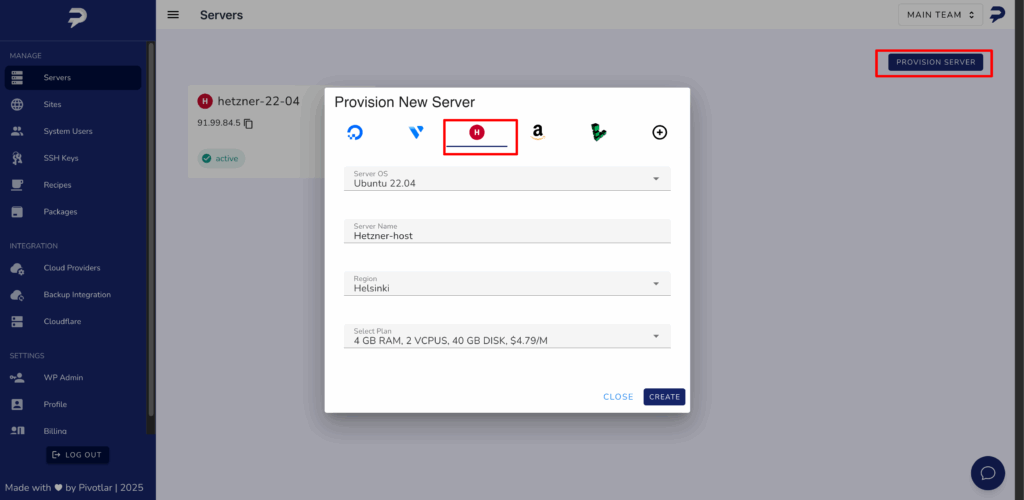
Task: Open Billing in the sidebar
Action: pos(72,430)
